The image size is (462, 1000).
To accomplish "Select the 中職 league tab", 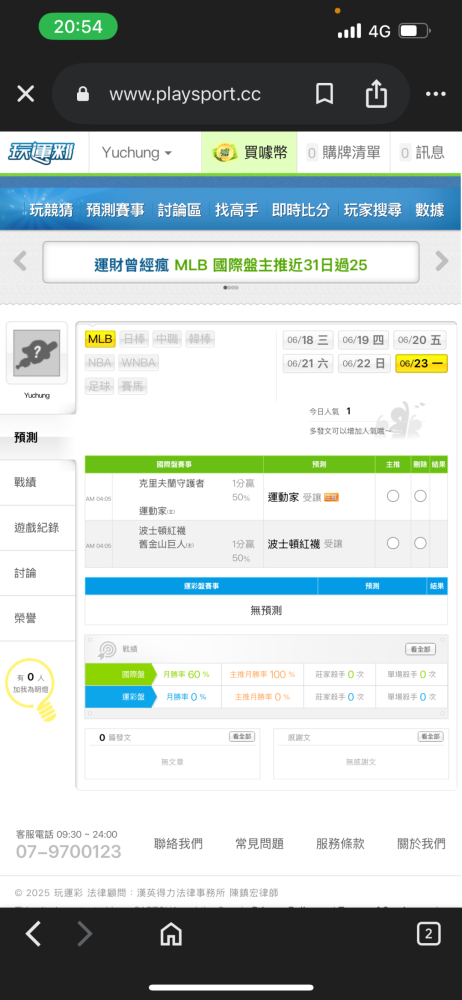I will (x=167, y=339).
